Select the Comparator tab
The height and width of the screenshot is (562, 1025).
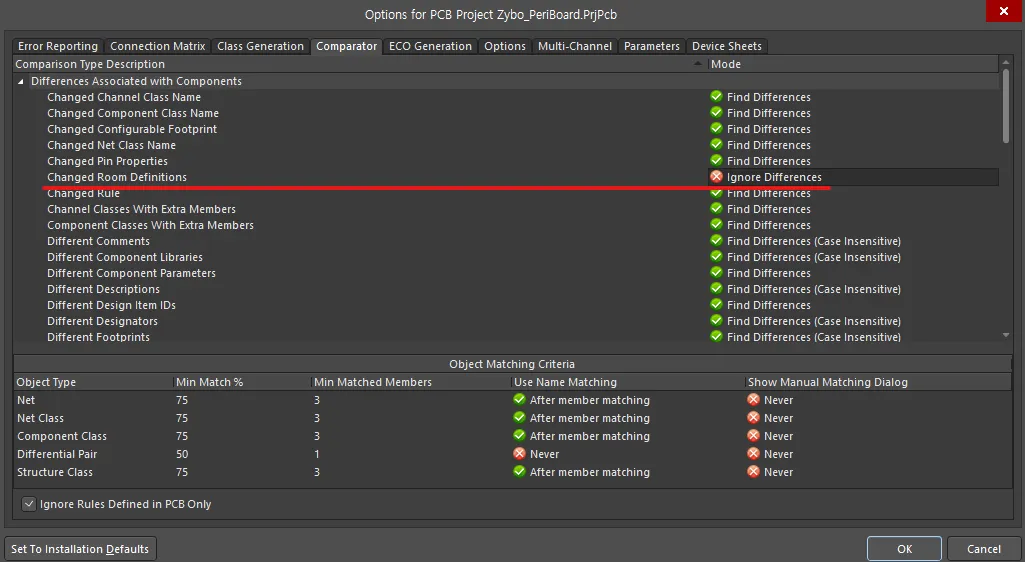point(346,46)
